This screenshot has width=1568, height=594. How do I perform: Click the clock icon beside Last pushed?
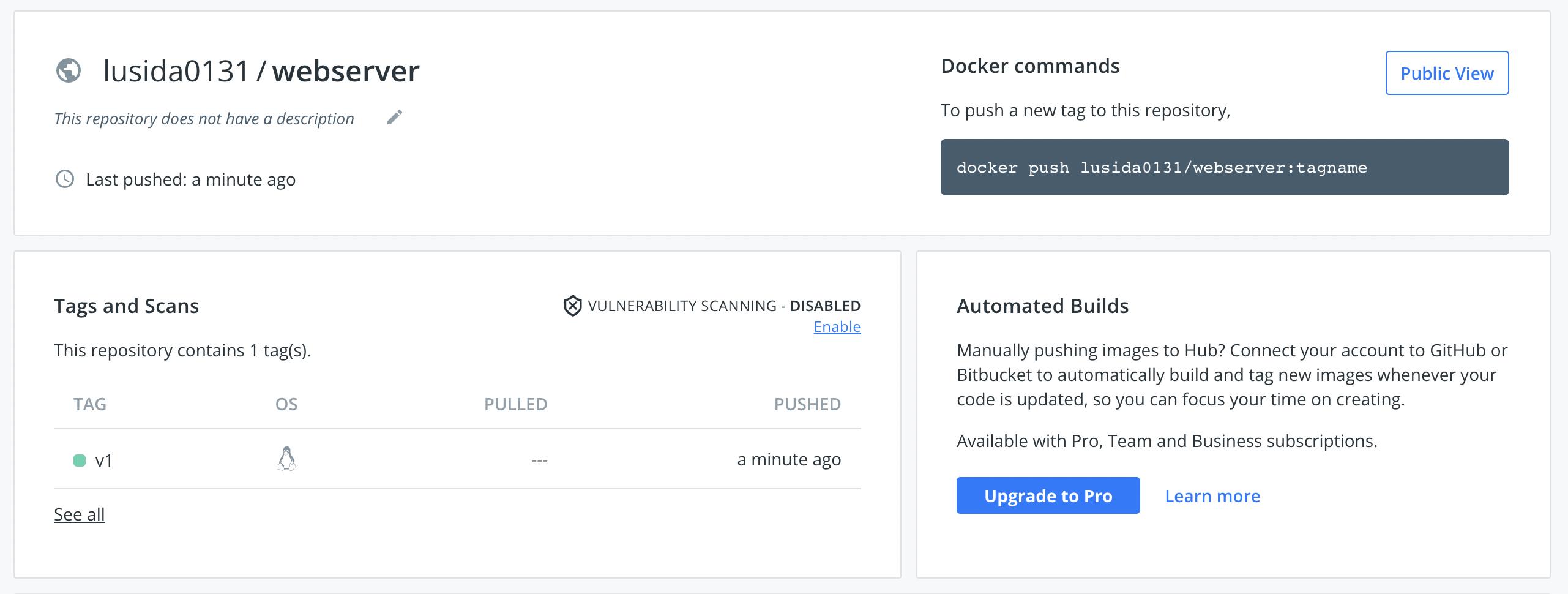[x=65, y=179]
